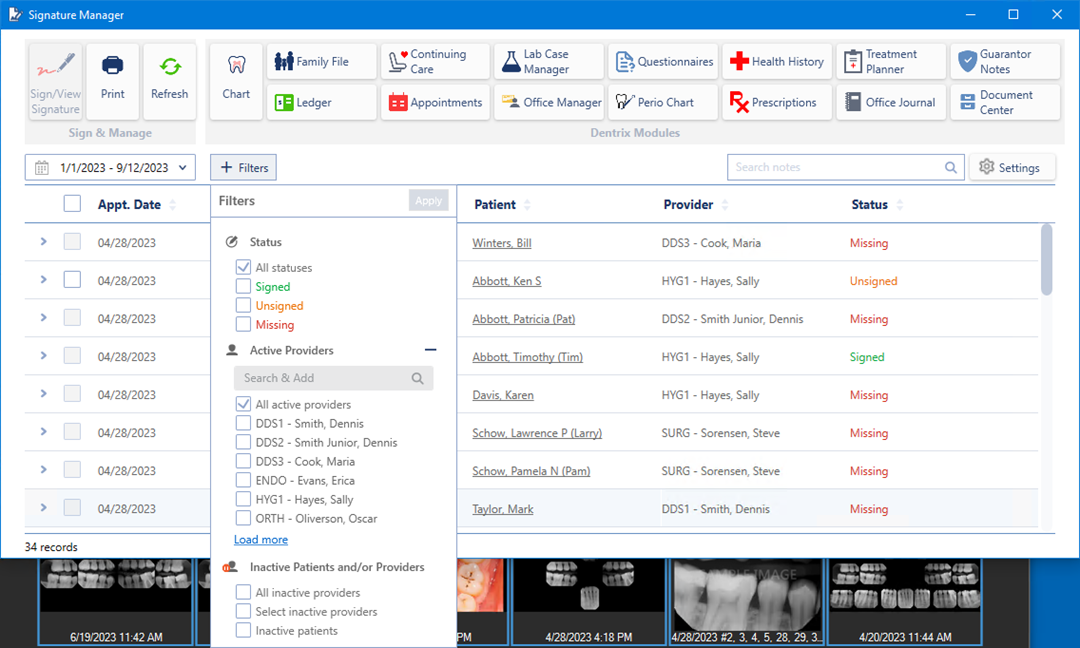Open Prescriptions module
Screen dimensions: 1080x648
(x=777, y=103)
